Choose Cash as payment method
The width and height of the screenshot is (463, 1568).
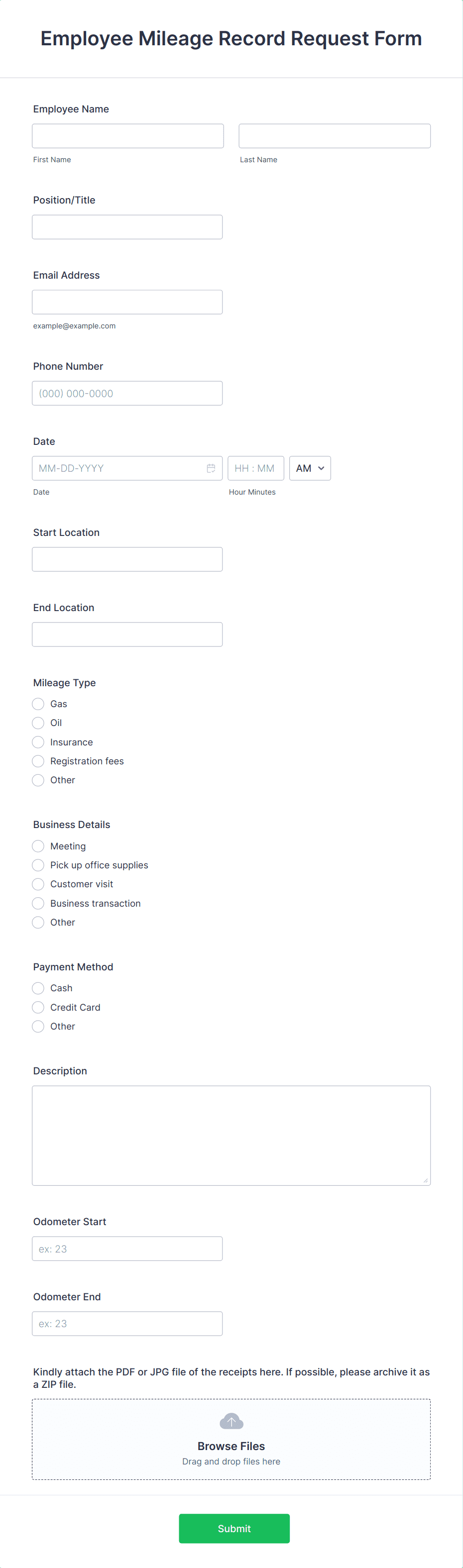[x=37, y=988]
